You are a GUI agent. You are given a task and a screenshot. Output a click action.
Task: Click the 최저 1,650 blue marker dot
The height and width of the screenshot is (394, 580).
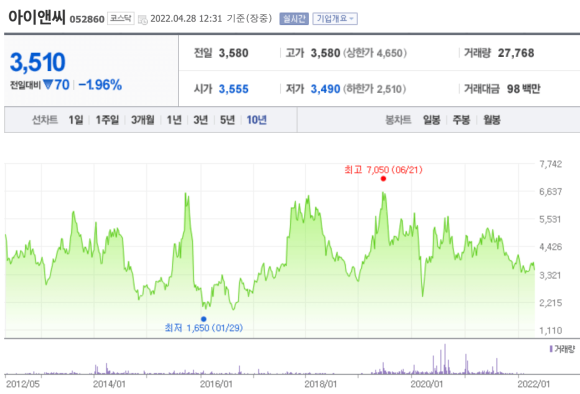click(x=204, y=319)
